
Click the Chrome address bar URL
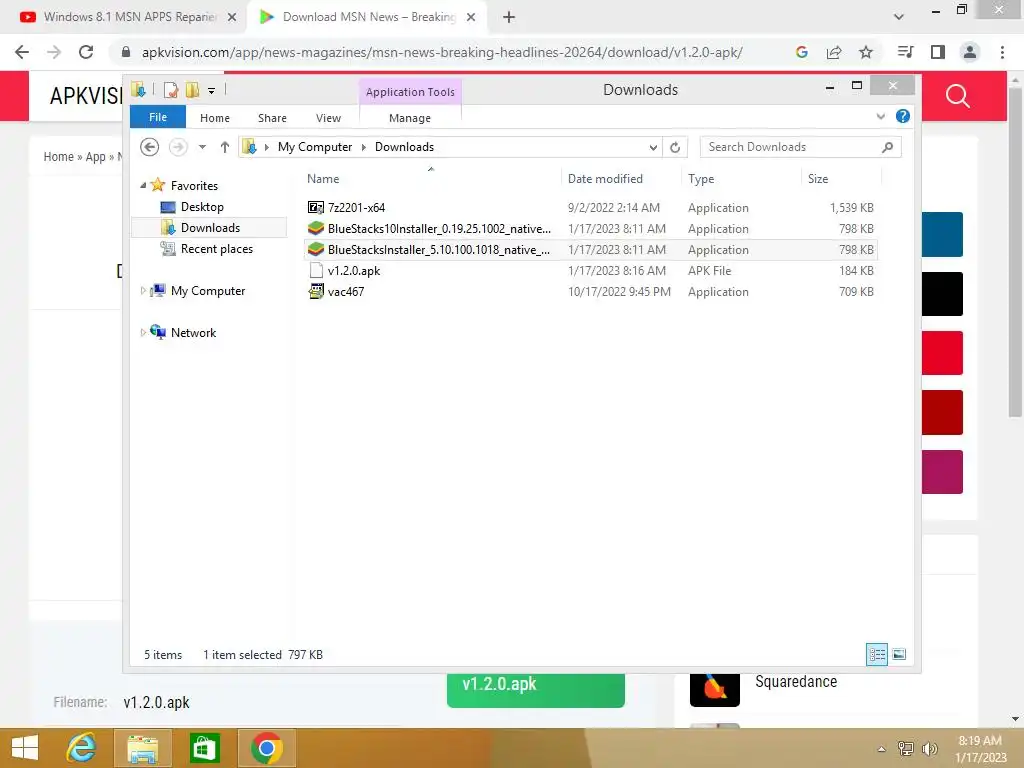tap(442, 52)
